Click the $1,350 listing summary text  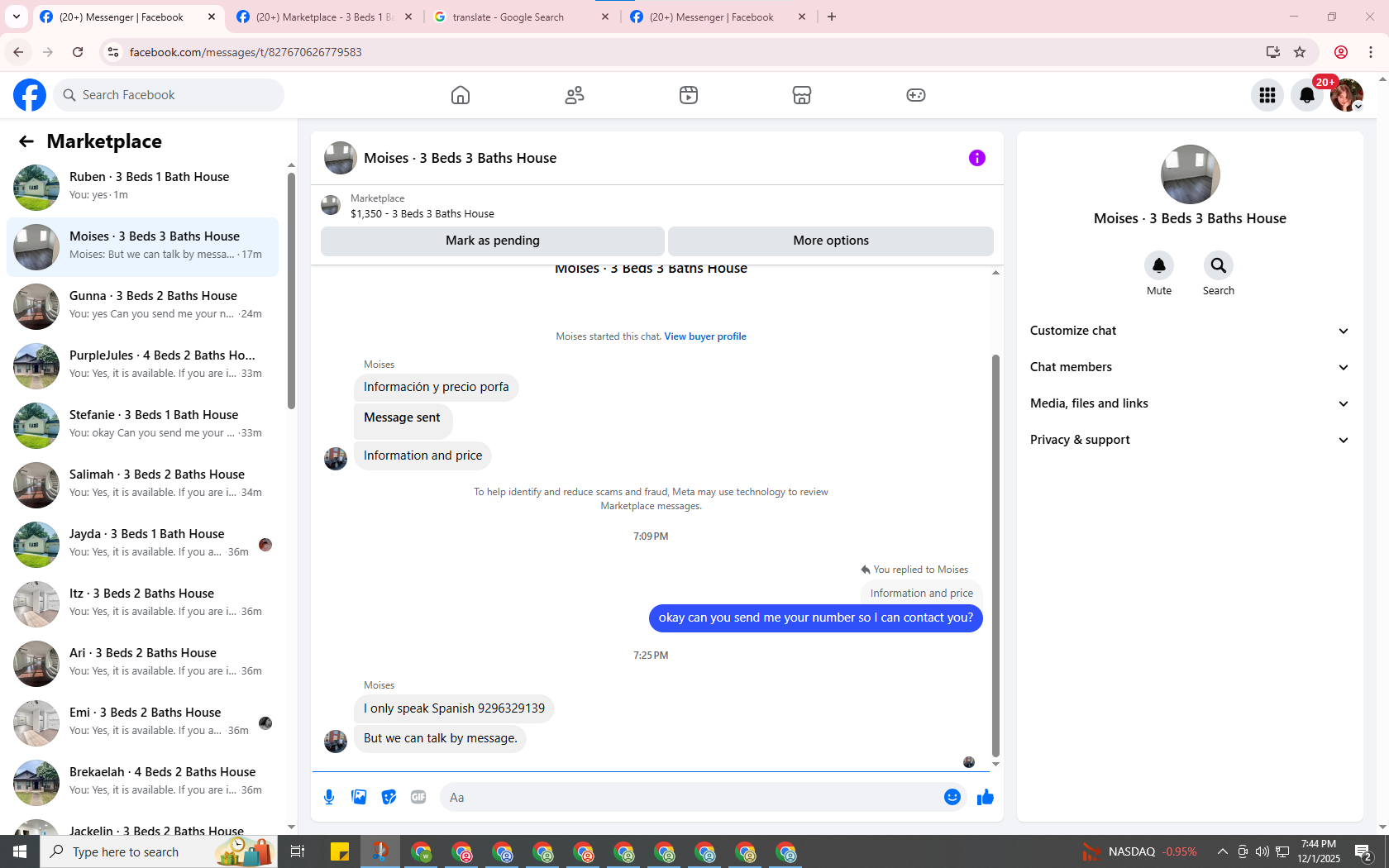(422, 213)
